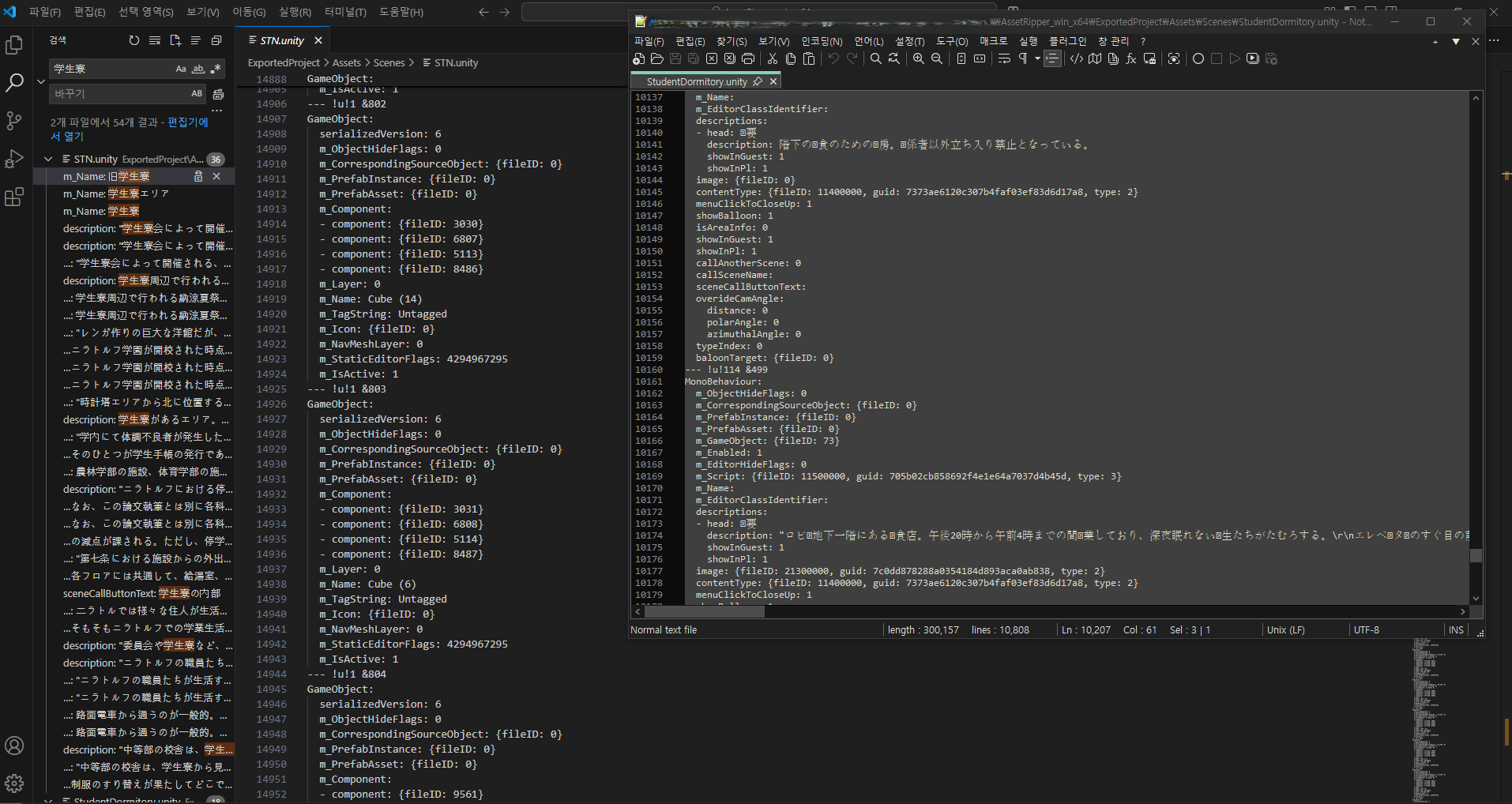The width and height of the screenshot is (1512, 804).
Task: Click Notepad++ vertical scrollbar thumb
Action: pyautogui.click(x=1476, y=555)
